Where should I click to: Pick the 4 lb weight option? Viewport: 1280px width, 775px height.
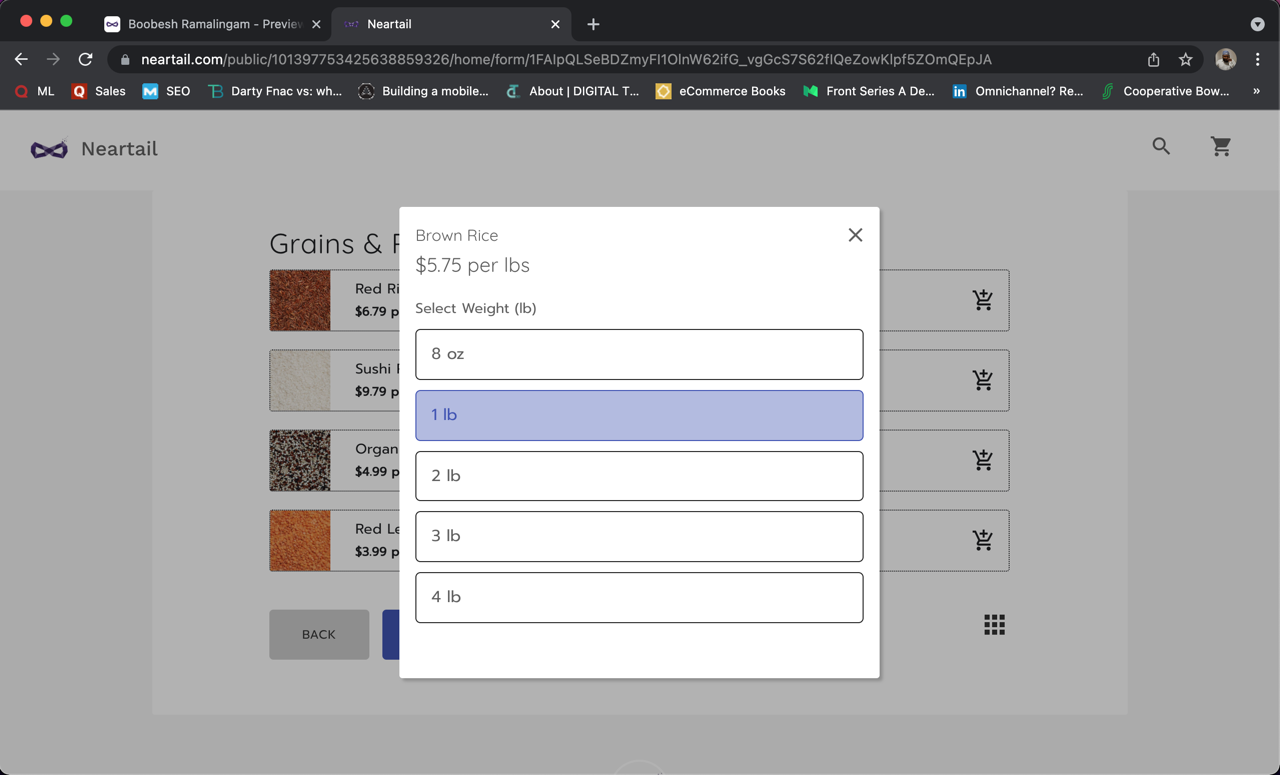pyautogui.click(x=639, y=597)
